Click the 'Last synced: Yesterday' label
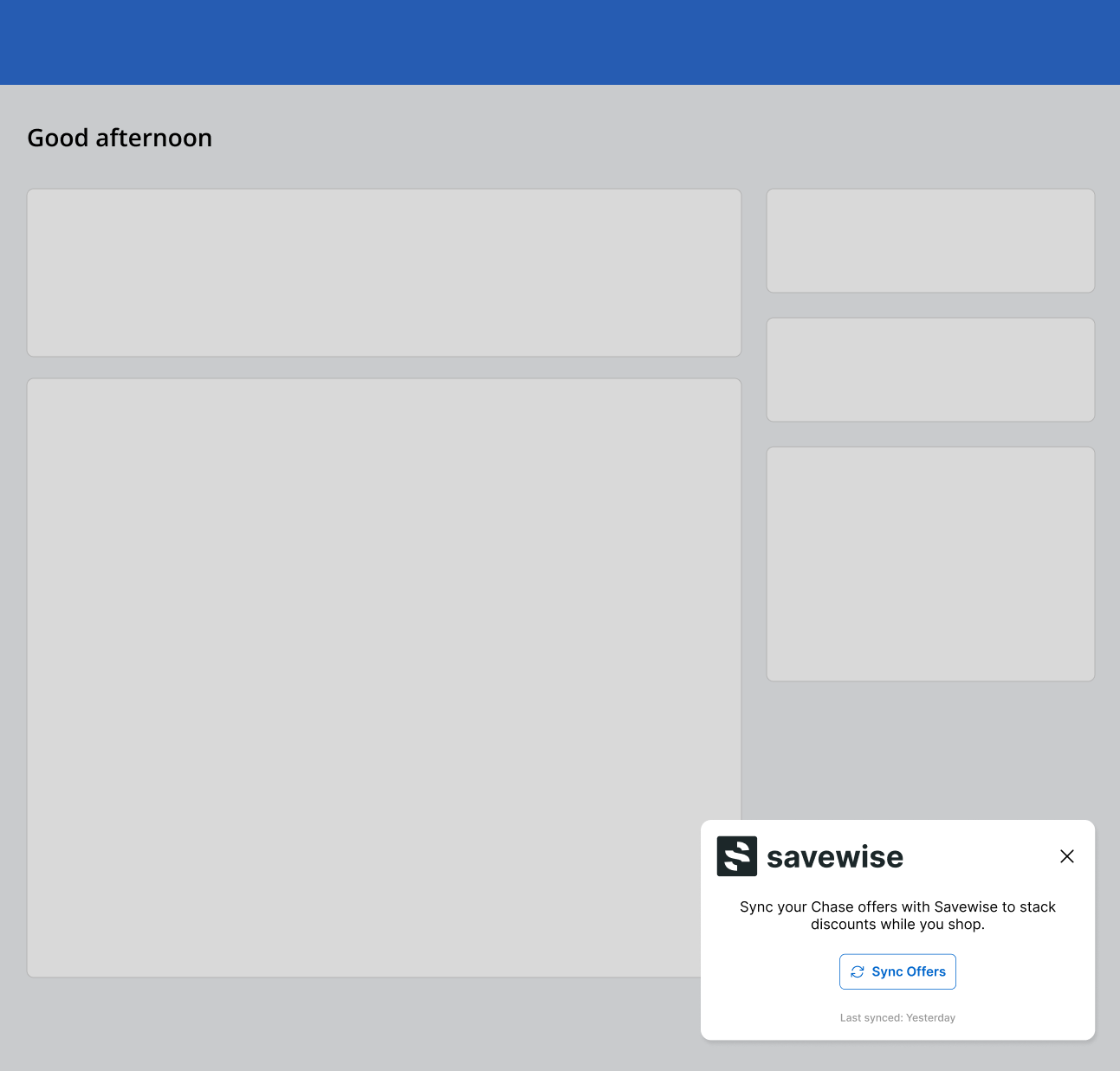Screen dimensions: 1120x1071 pyautogui.click(x=897, y=1017)
